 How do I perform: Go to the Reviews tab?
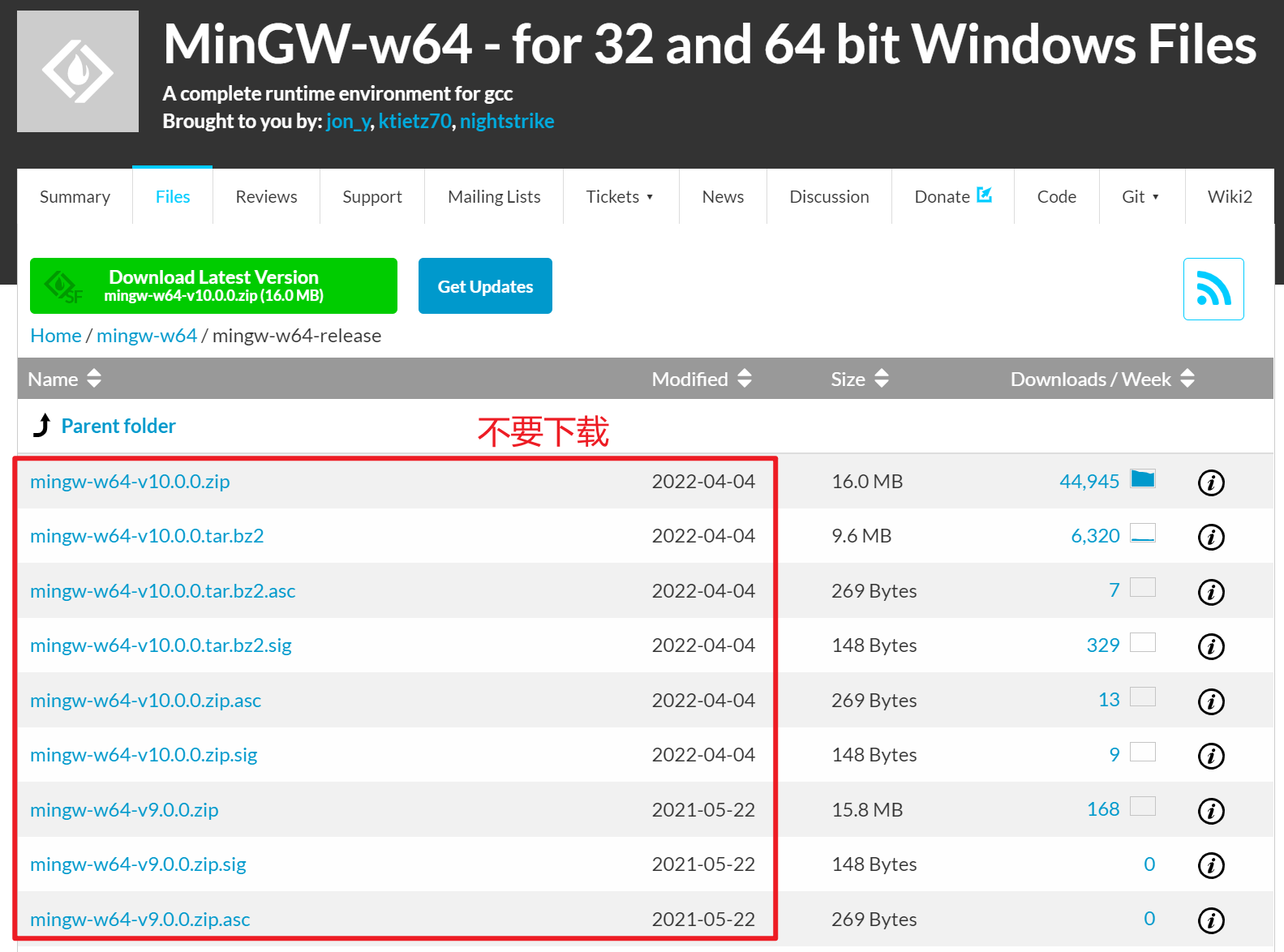266,196
